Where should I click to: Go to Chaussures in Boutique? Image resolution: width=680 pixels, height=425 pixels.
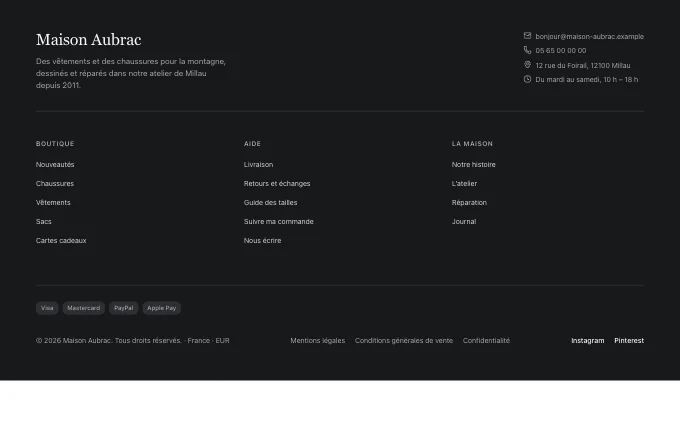click(55, 184)
